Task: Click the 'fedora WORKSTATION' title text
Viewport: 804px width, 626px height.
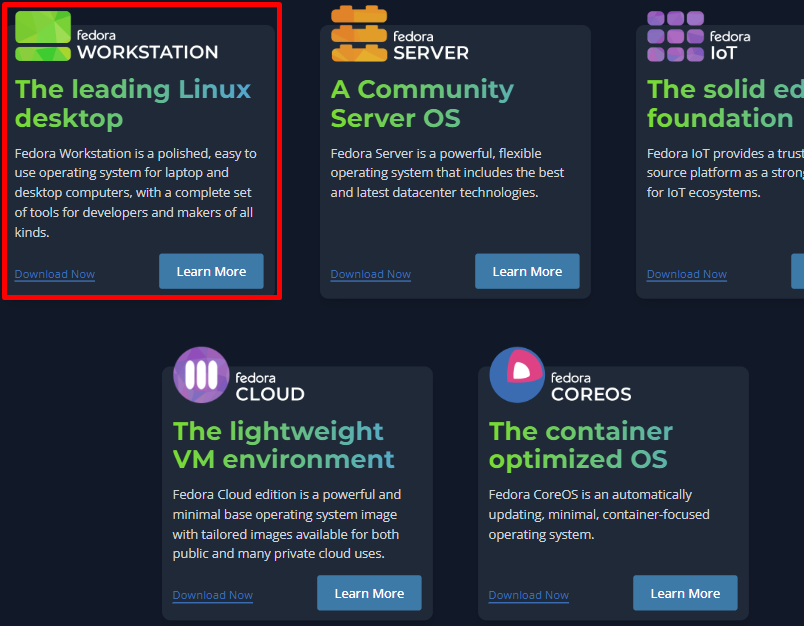Action: click(147, 45)
